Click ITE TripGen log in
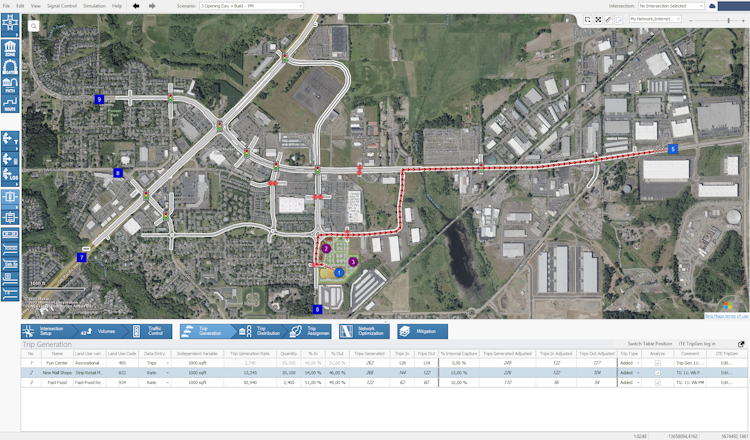This screenshot has height=440, width=750. [x=697, y=344]
